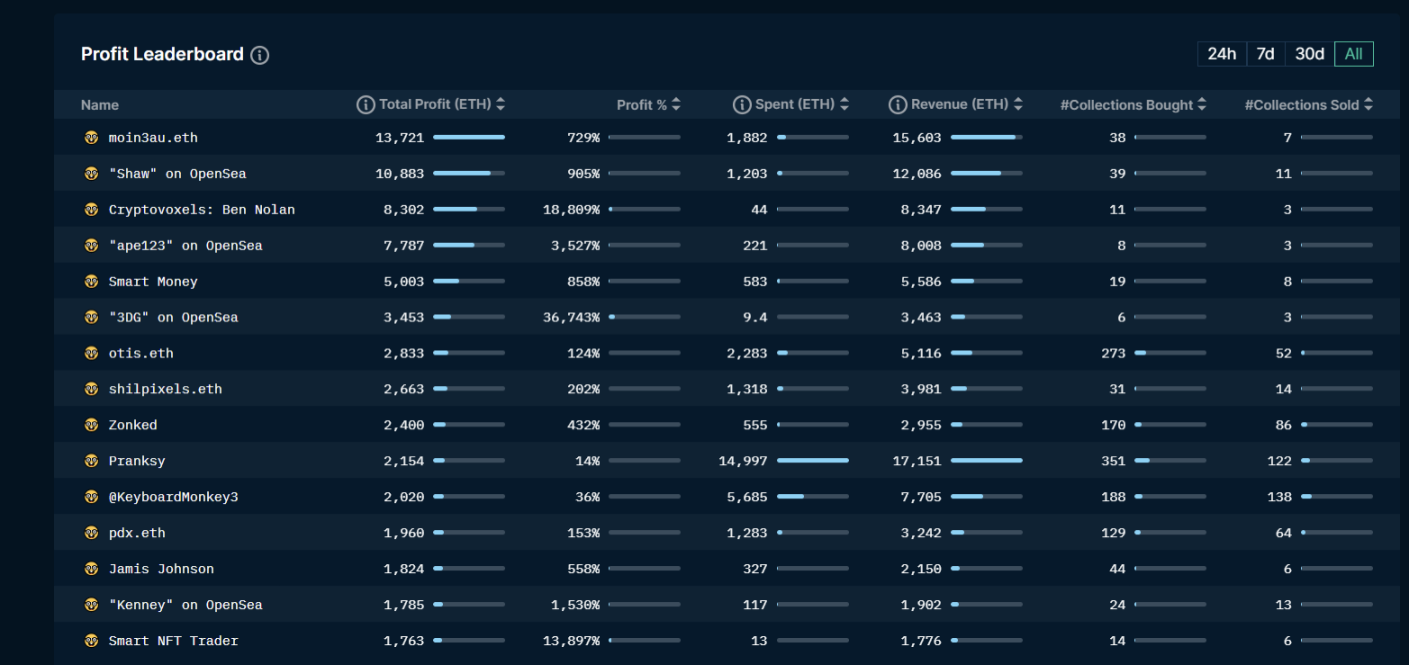Click the avatar icon beside Pranksy
Image resolution: width=1409 pixels, height=665 pixels.
(x=91, y=461)
